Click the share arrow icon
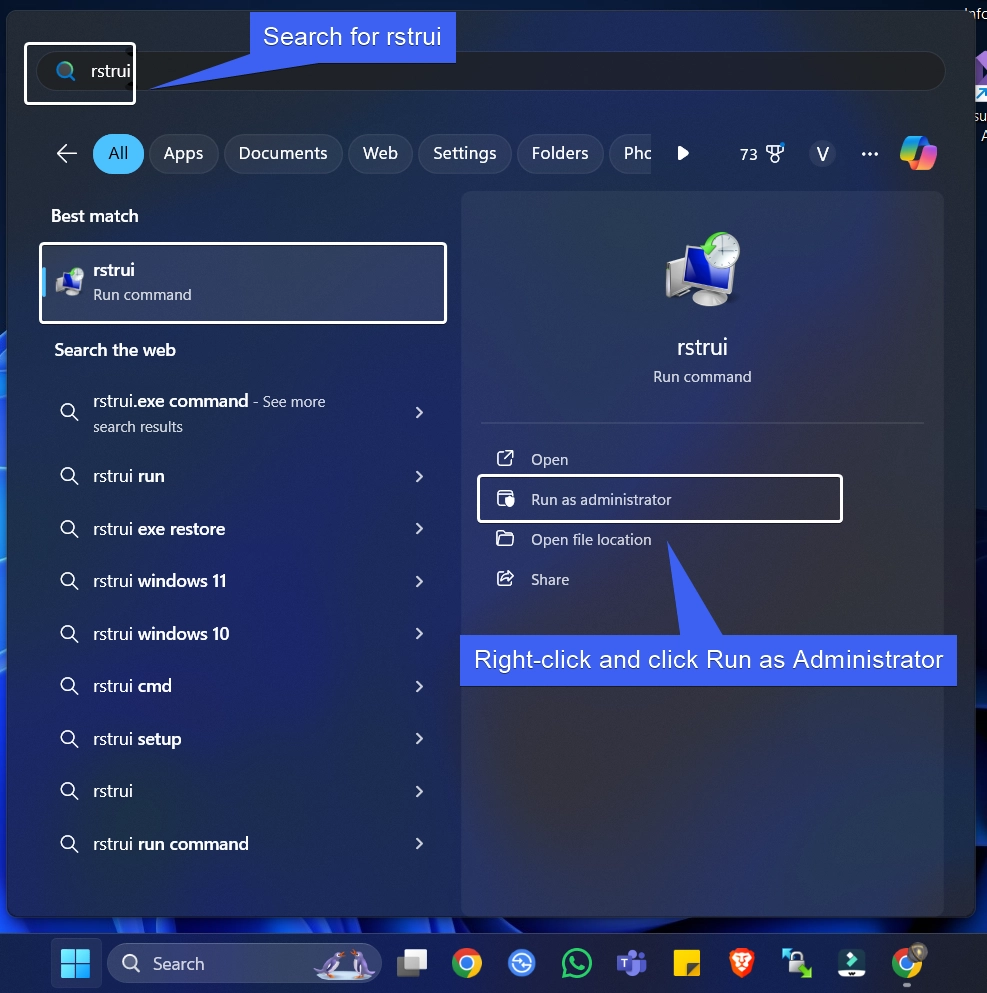The width and height of the screenshot is (987, 993). pyautogui.click(x=505, y=578)
